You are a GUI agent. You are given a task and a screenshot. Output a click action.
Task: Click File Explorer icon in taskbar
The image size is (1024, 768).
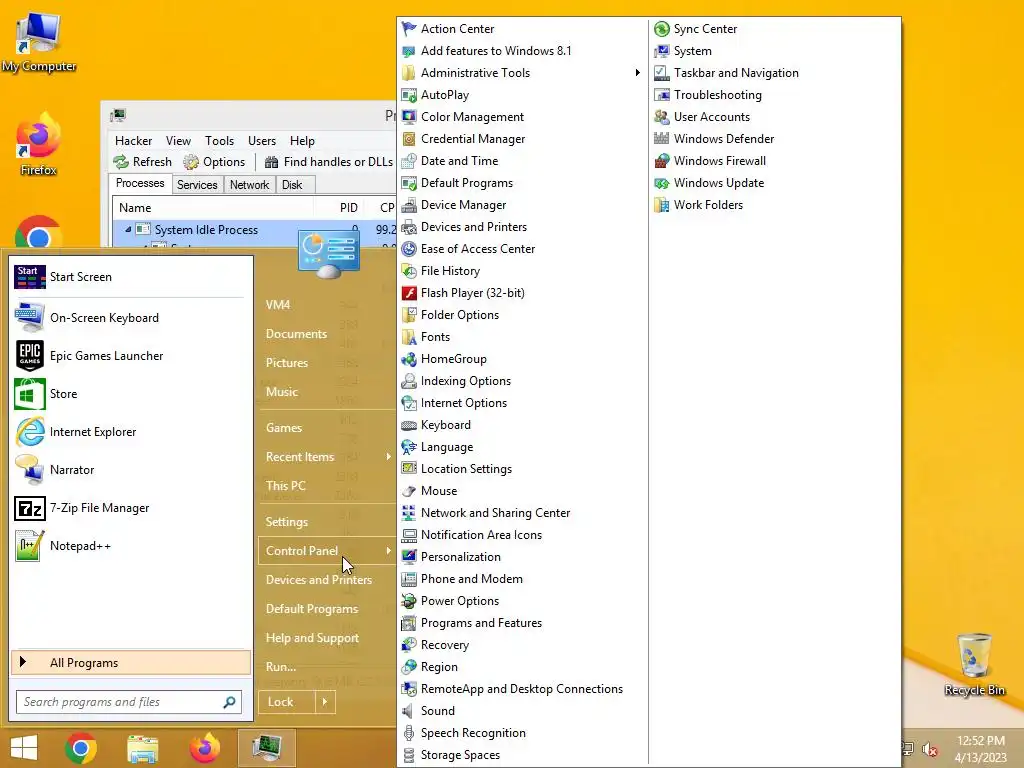(x=142, y=748)
